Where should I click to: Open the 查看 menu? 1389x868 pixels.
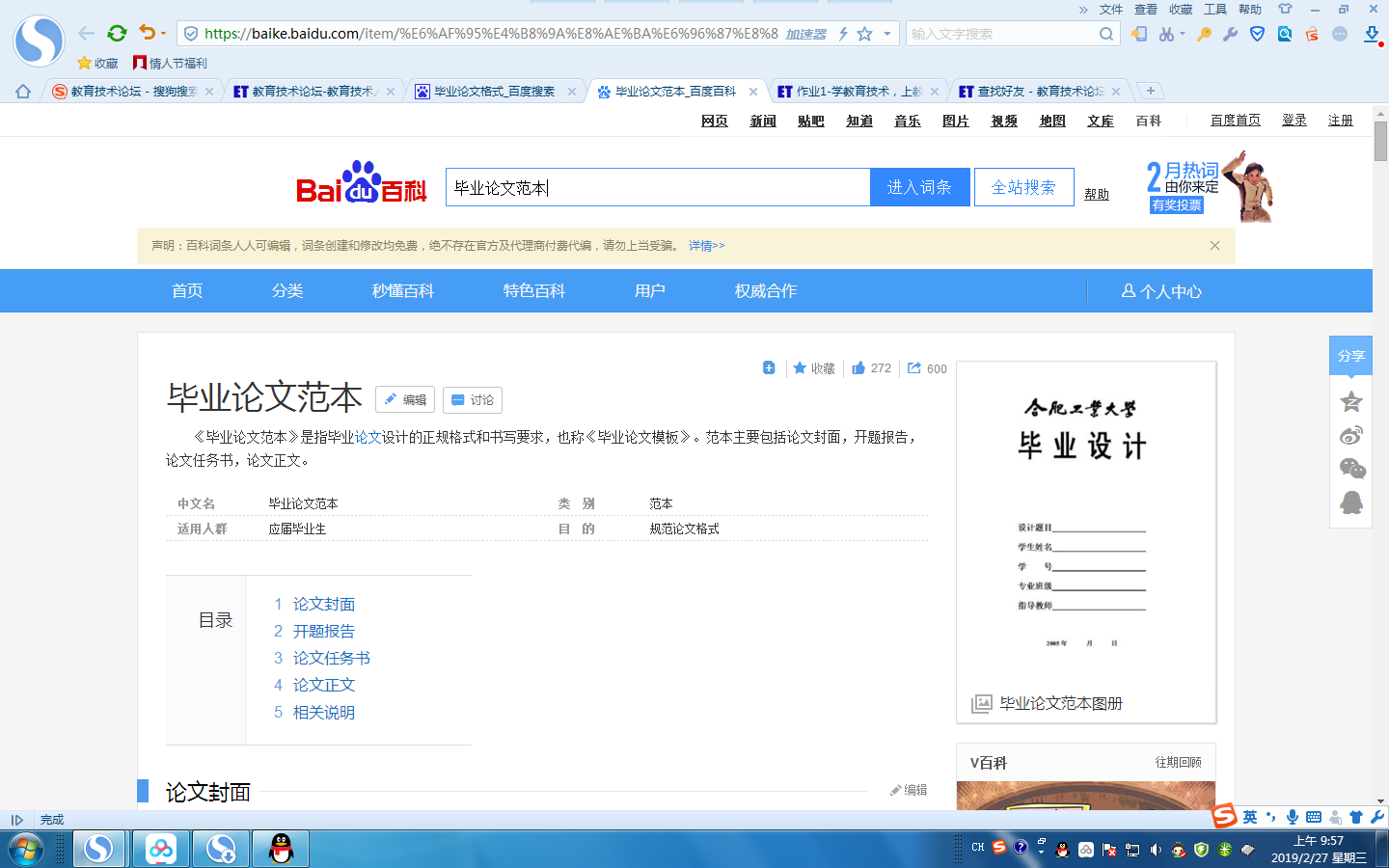click(1146, 9)
